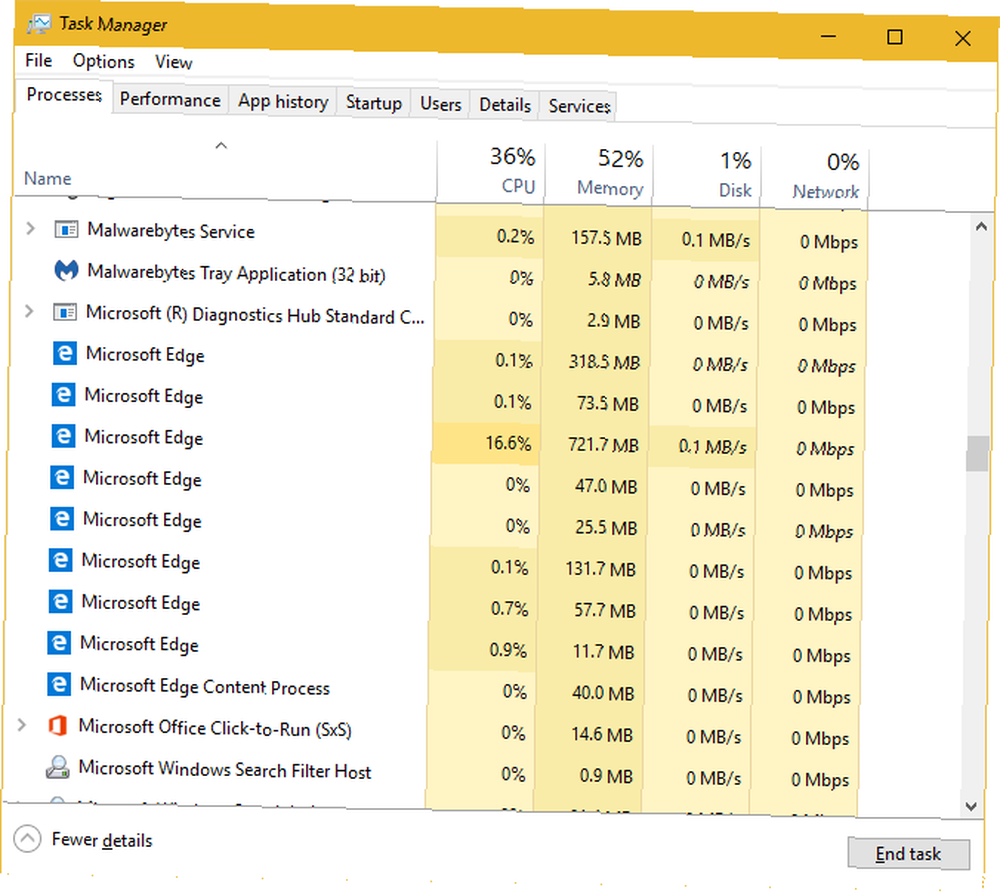The width and height of the screenshot is (1000, 894).
Task: Select the Malwarebytes Tray Application (32 bit) row
Action: tap(438, 276)
